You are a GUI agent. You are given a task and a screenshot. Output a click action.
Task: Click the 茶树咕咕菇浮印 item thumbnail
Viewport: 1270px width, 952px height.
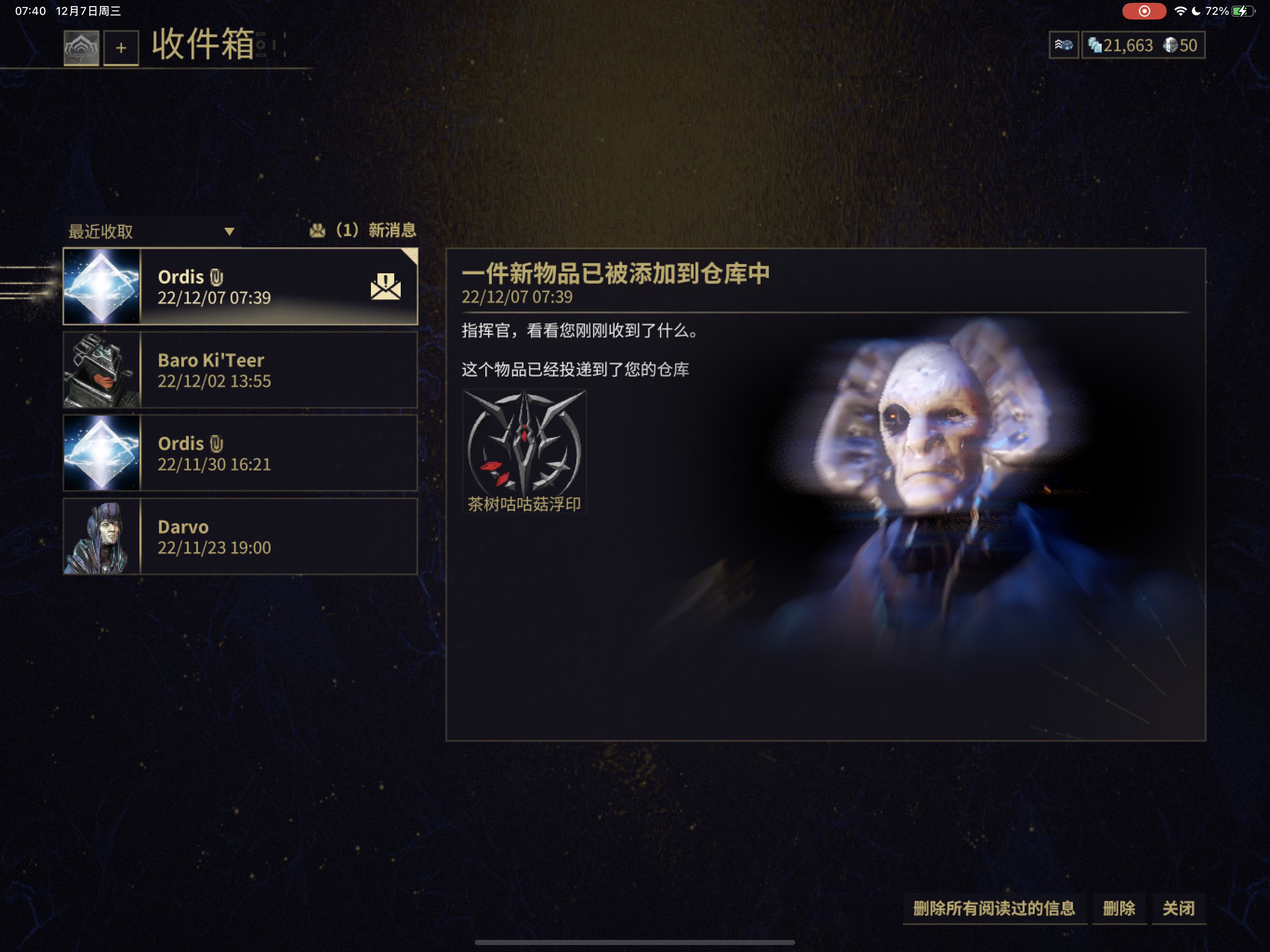(524, 451)
